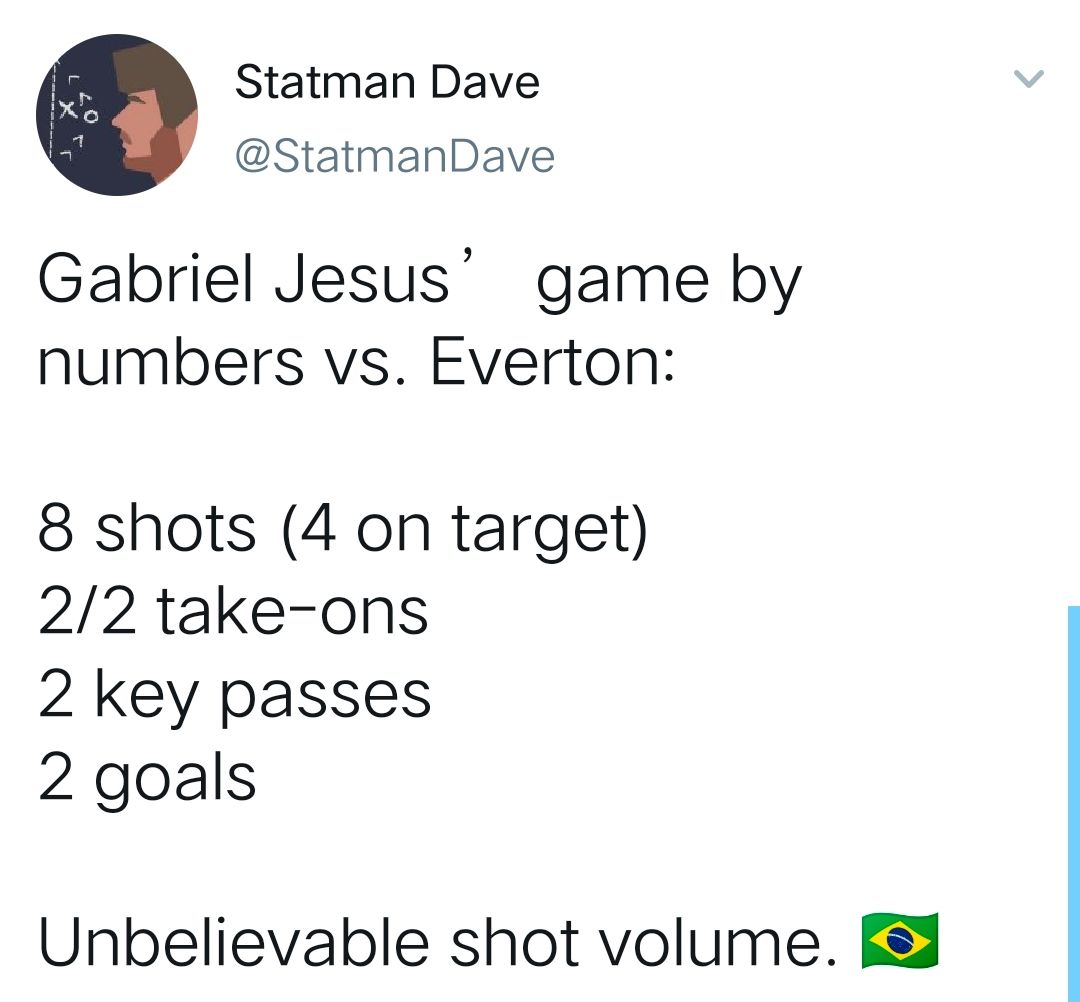
Task: Open Statman Dave's round profile avatar
Action: [117, 115]
